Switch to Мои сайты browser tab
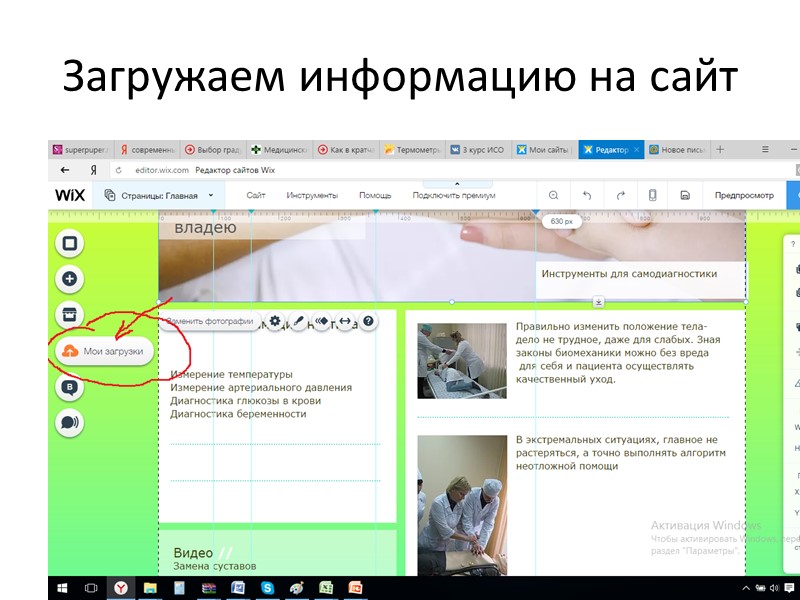The width and height of the screenshot is (800, 600). [544, 149]
